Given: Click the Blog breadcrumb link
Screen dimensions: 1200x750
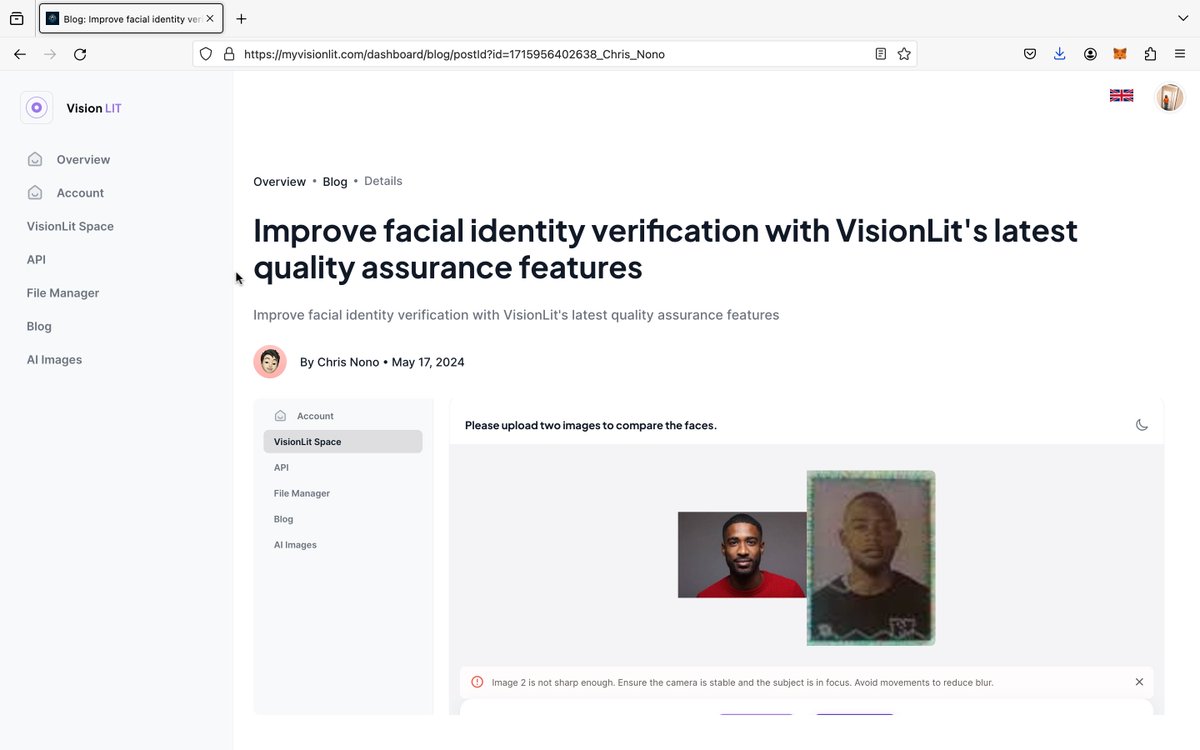Looking at the screenshot, I should [x=335, y=182].
